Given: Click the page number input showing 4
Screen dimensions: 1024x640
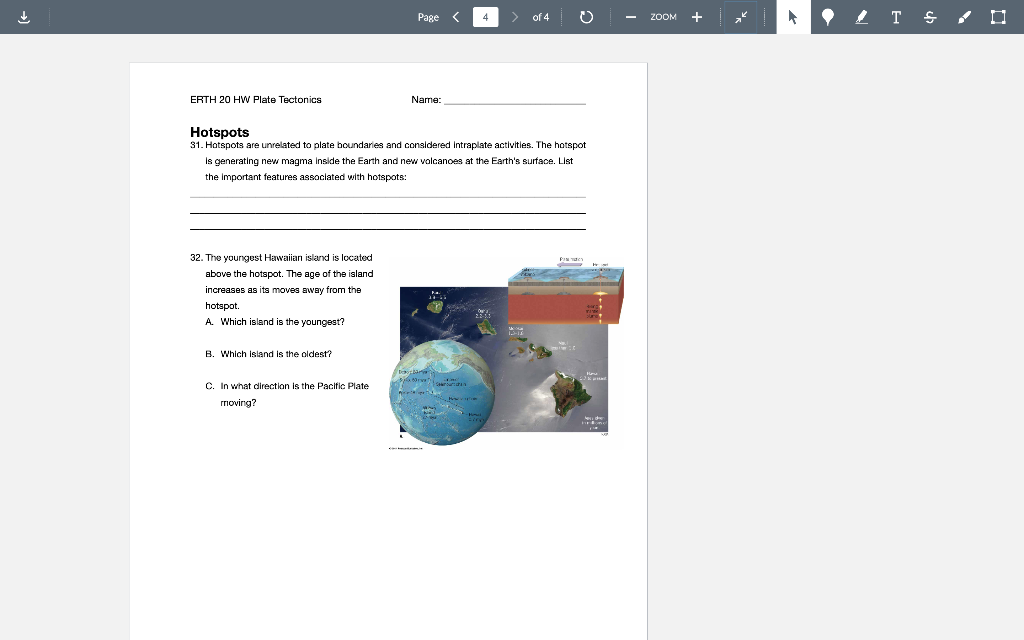Looking at the screenshot, I should 486,16.
